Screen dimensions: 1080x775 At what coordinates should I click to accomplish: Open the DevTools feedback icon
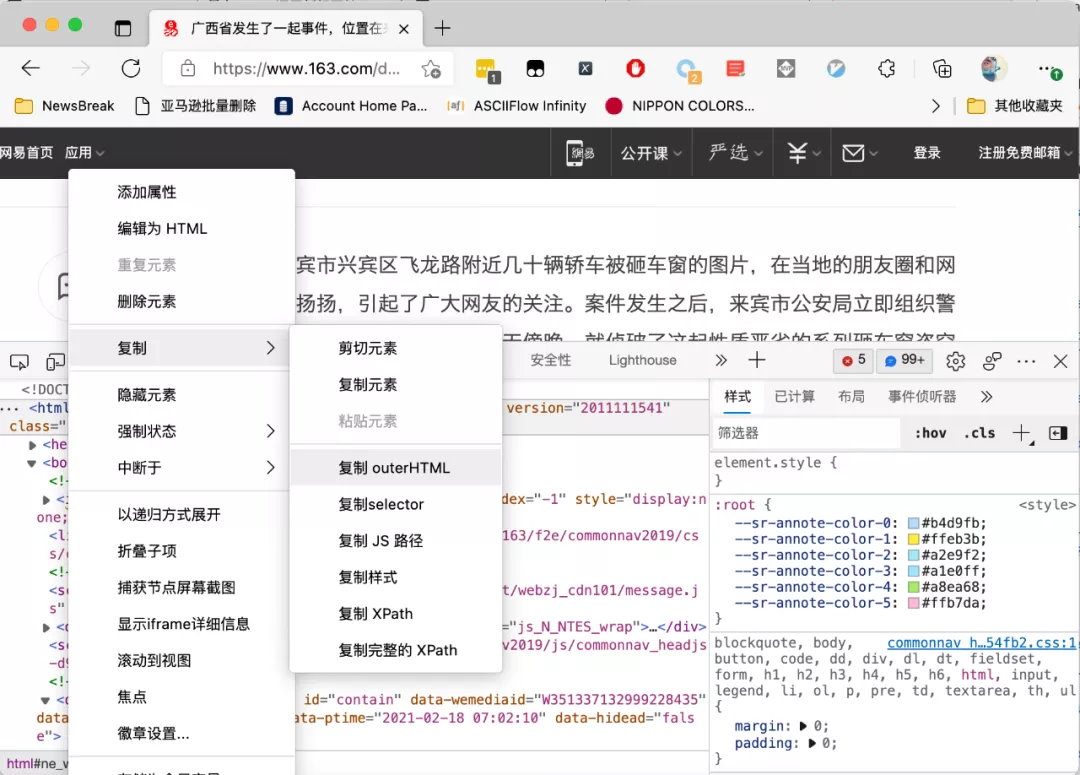click(992, 361)
